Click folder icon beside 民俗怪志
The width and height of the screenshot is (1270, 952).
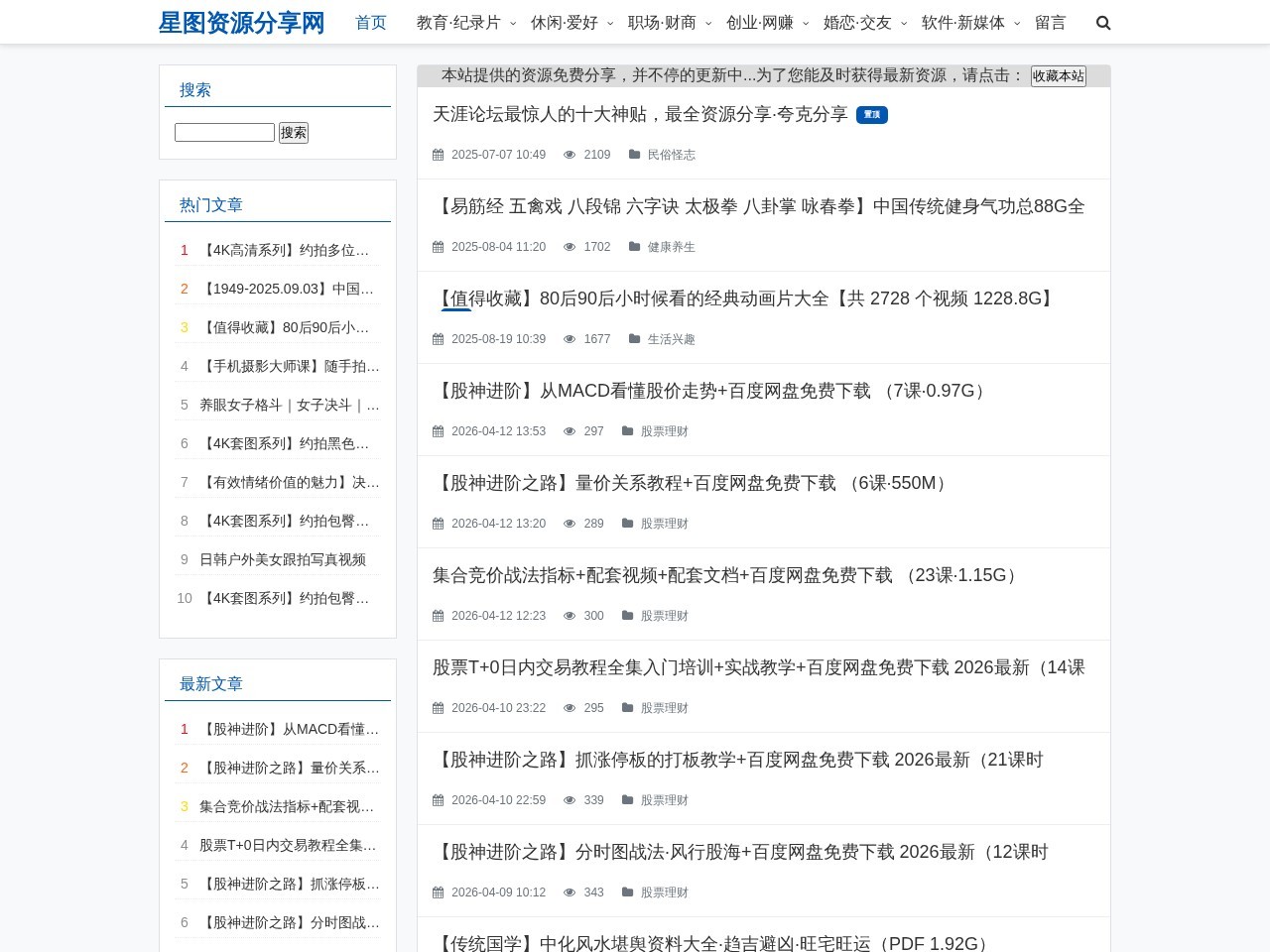tap(635, 155)
